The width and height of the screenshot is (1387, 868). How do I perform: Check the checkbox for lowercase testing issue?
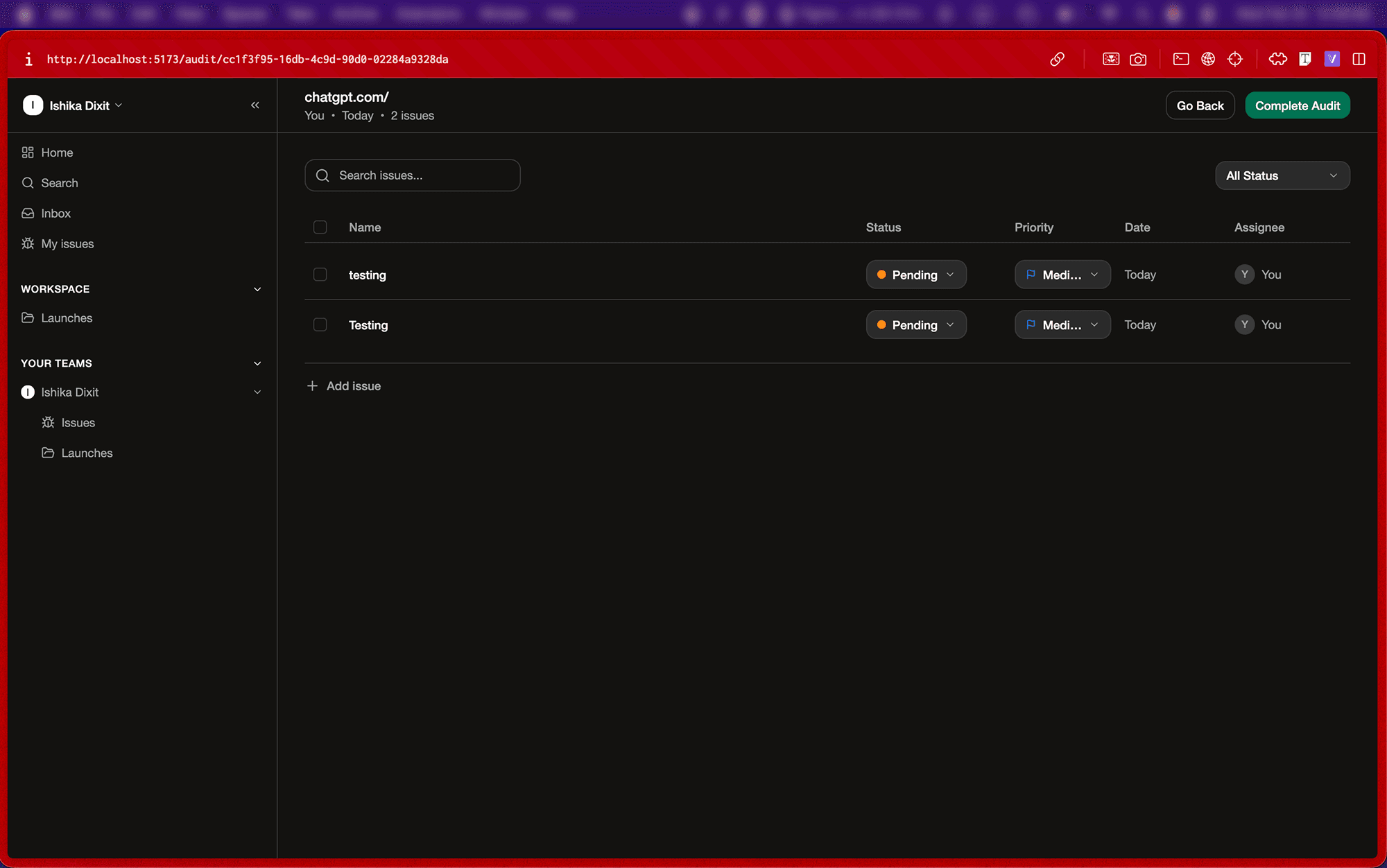tap(320, 275)
